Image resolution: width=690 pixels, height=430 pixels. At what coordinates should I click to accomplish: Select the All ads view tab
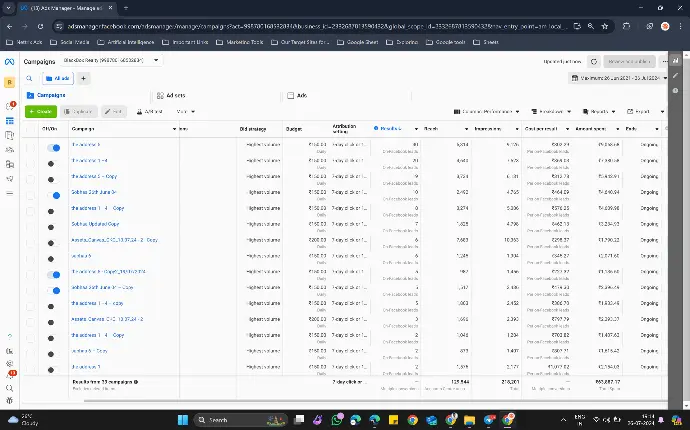point(58,78)
